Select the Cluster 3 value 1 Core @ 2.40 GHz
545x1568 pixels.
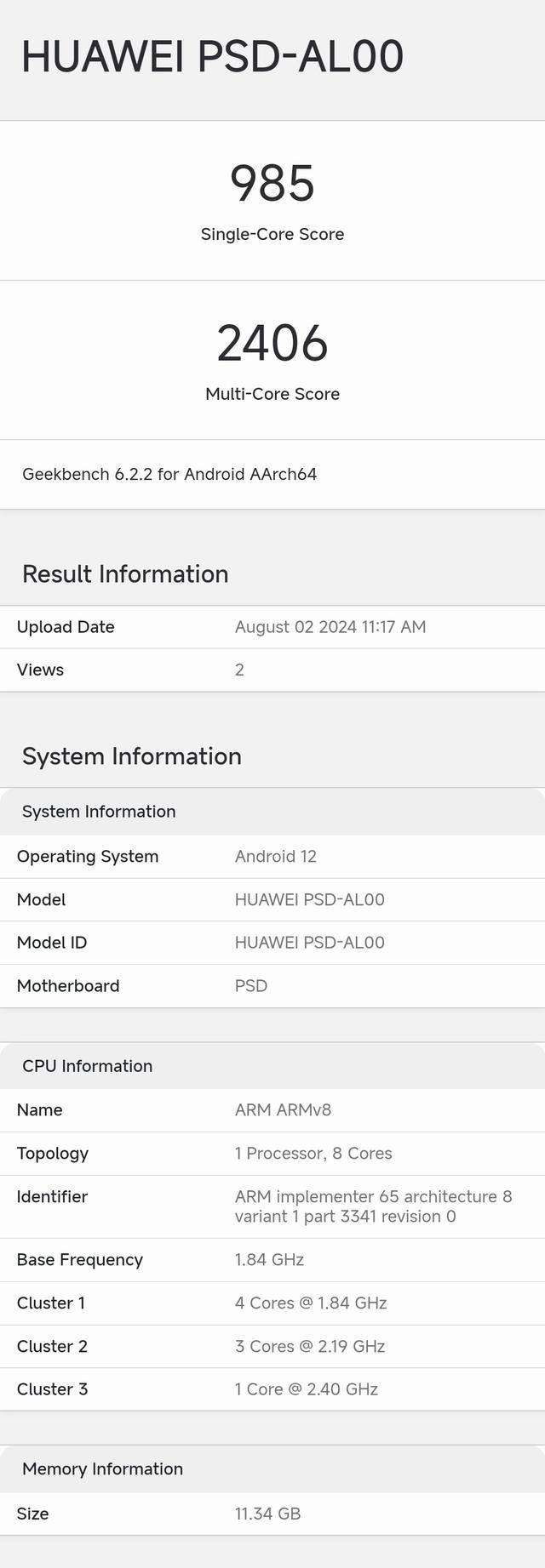click(307, 1389)
